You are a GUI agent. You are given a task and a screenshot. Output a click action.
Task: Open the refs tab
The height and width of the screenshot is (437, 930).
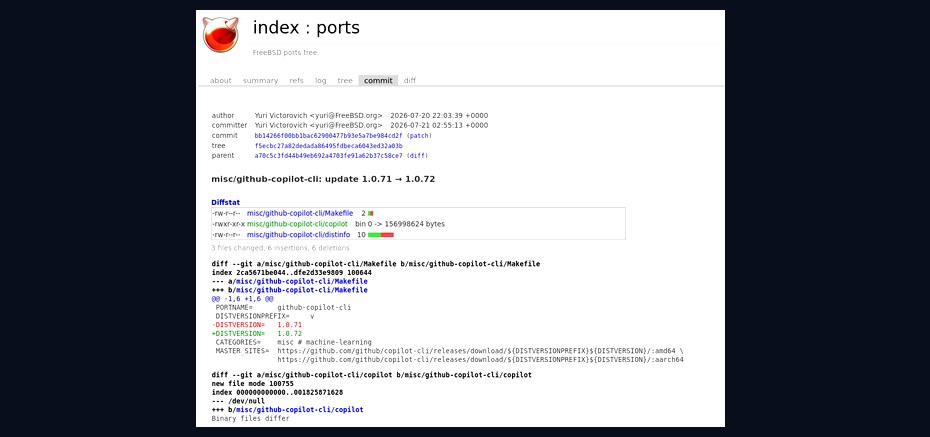click(x=297, y=81)
